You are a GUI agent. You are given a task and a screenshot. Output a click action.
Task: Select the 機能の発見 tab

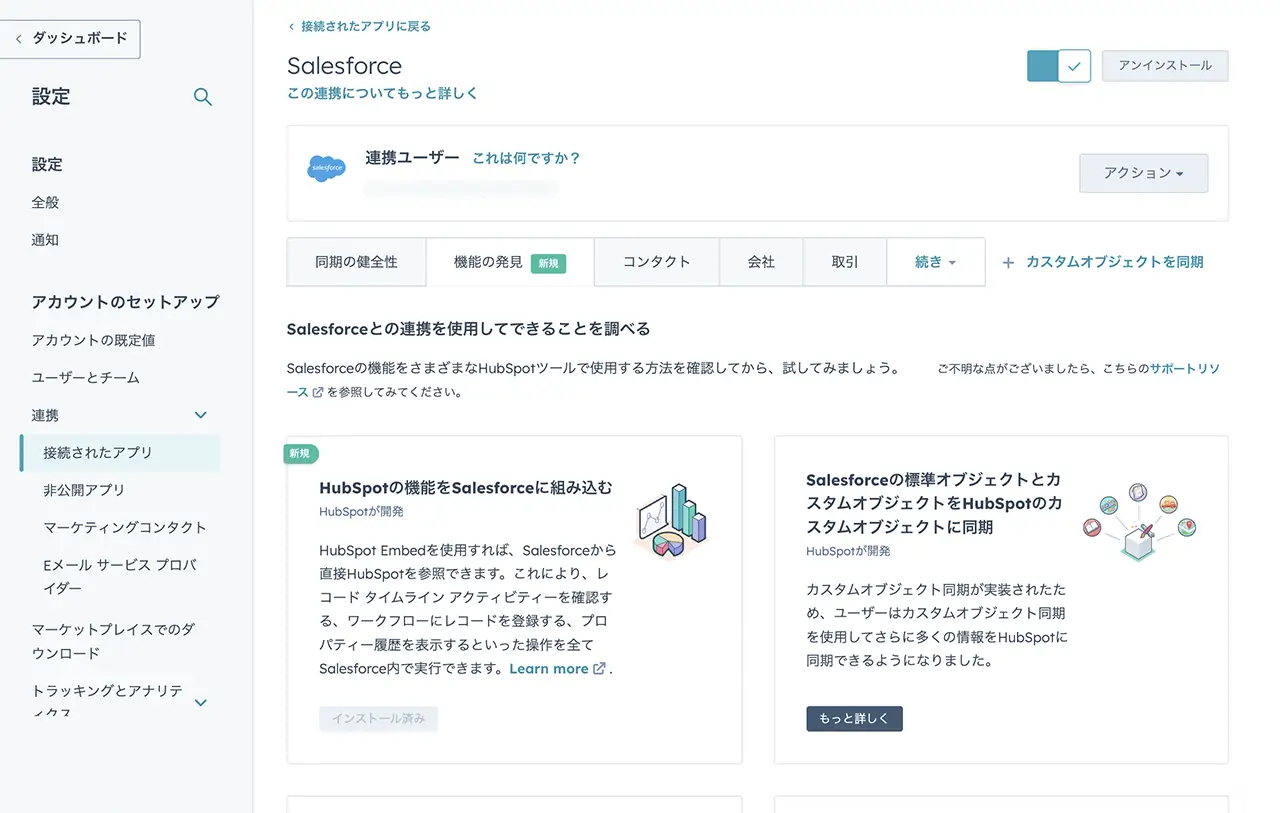click(510, 262)
